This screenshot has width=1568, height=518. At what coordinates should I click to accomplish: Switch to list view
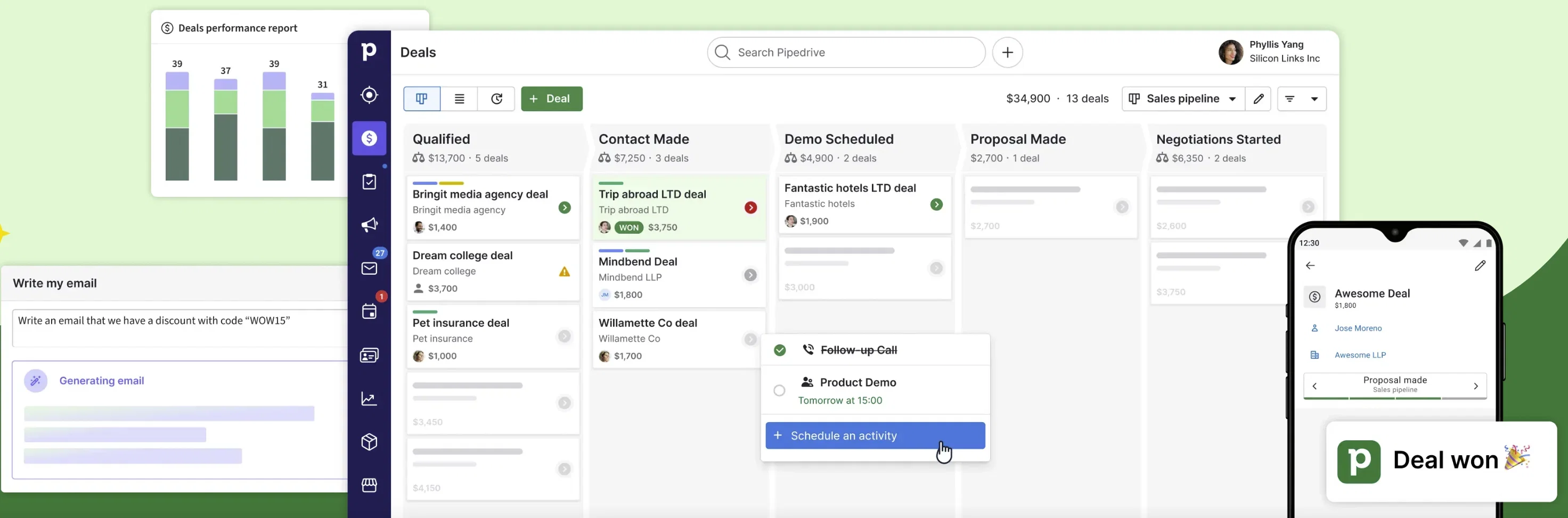(x=459, y=98)
